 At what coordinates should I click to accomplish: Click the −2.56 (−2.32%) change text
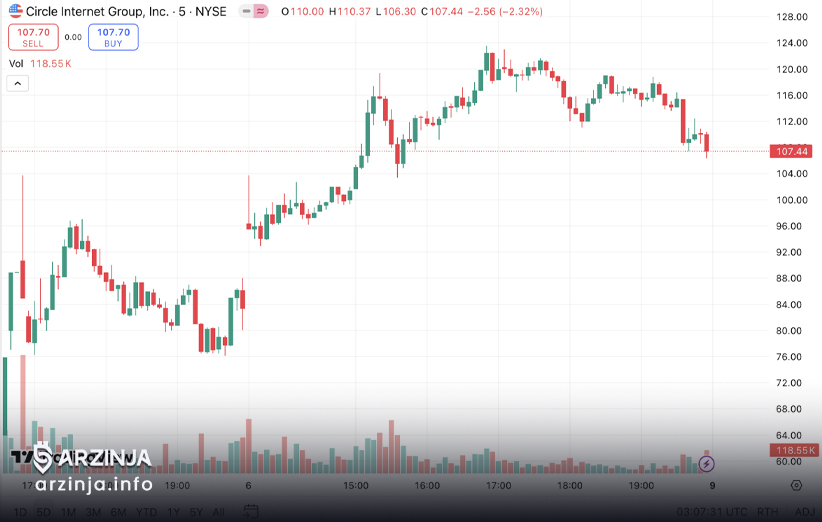pos(505,11)
